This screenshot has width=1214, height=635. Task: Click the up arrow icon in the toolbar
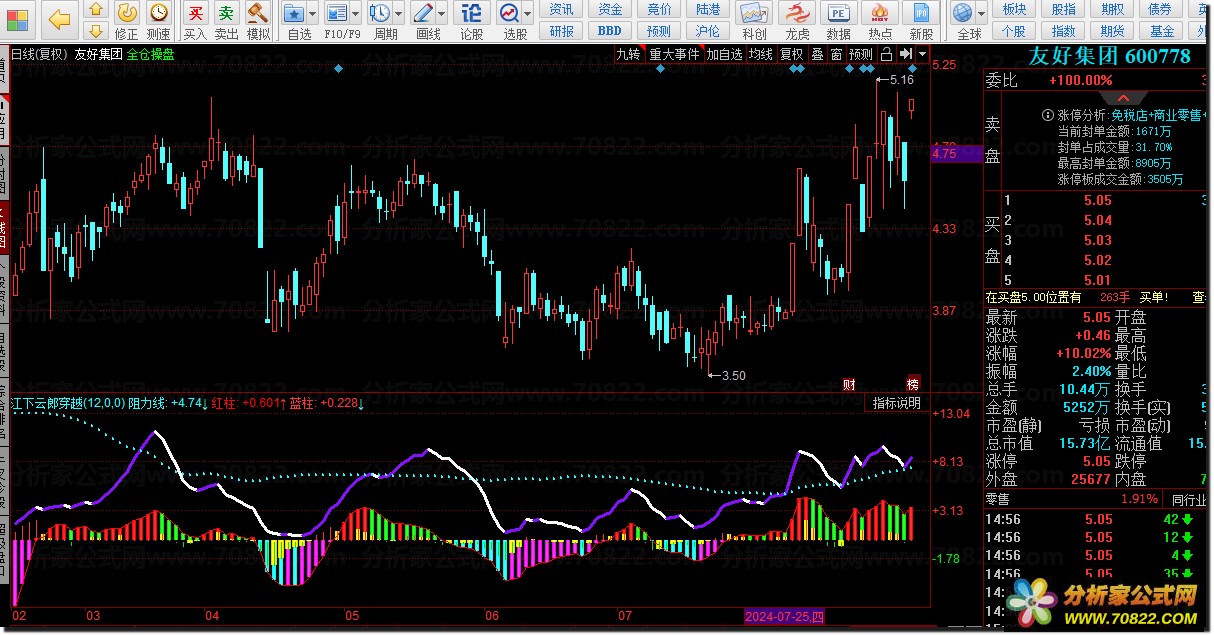[95, 8]
